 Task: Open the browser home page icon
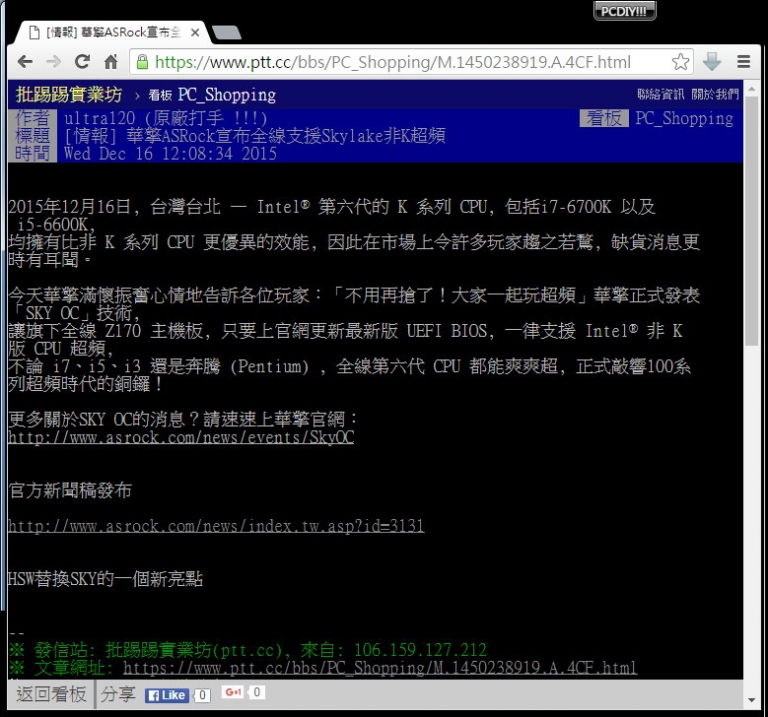coord(111,62)
